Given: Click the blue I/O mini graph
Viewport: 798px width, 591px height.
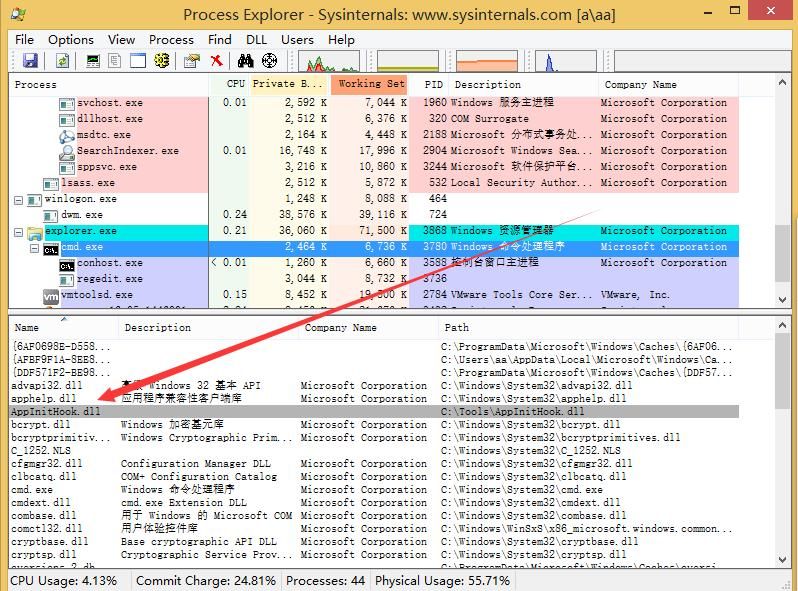Looking at the screenshot, I should coord(565,61).
